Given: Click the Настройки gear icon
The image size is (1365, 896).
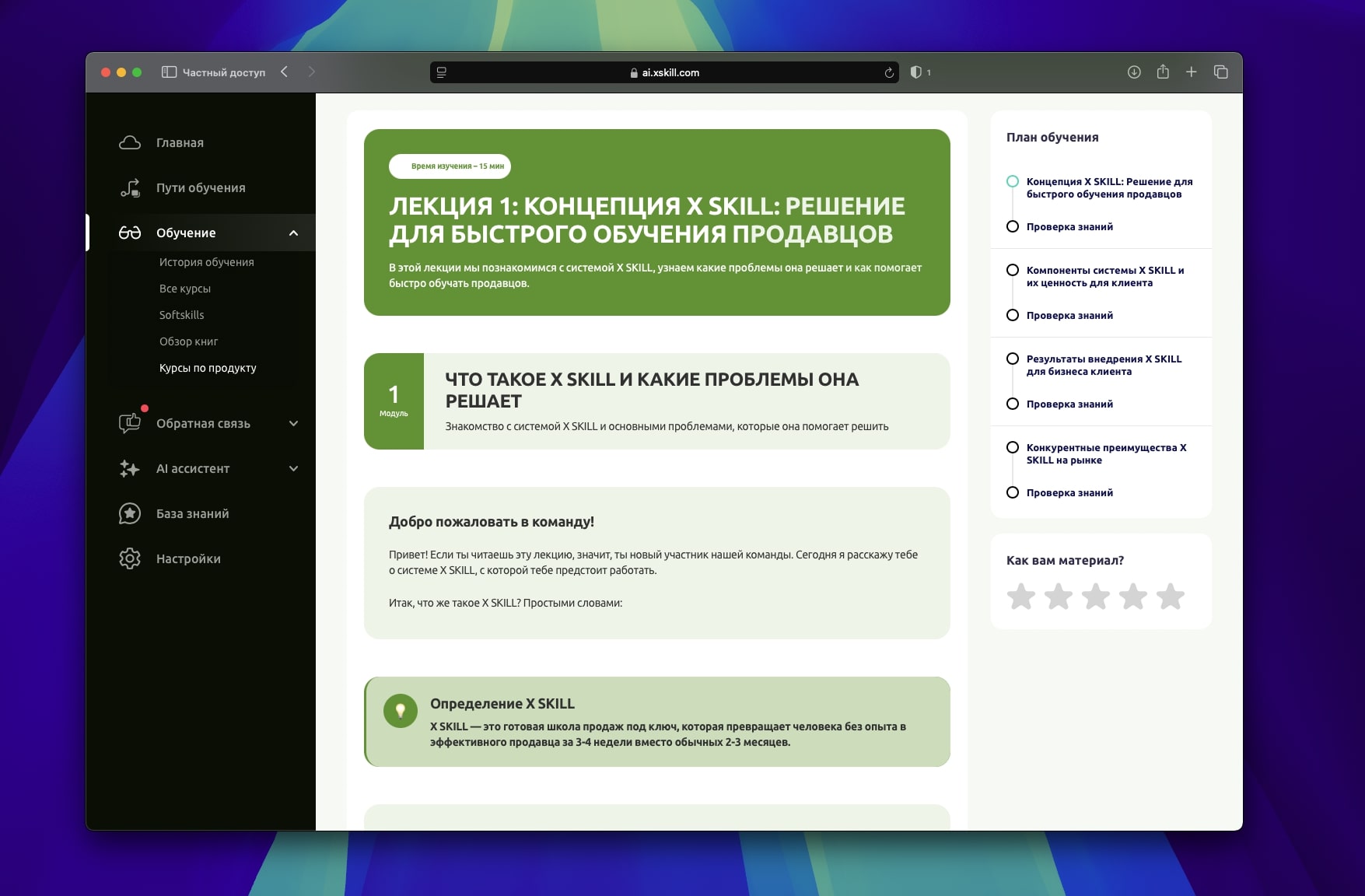Looking at the screenshot, I should coord(130,558).
